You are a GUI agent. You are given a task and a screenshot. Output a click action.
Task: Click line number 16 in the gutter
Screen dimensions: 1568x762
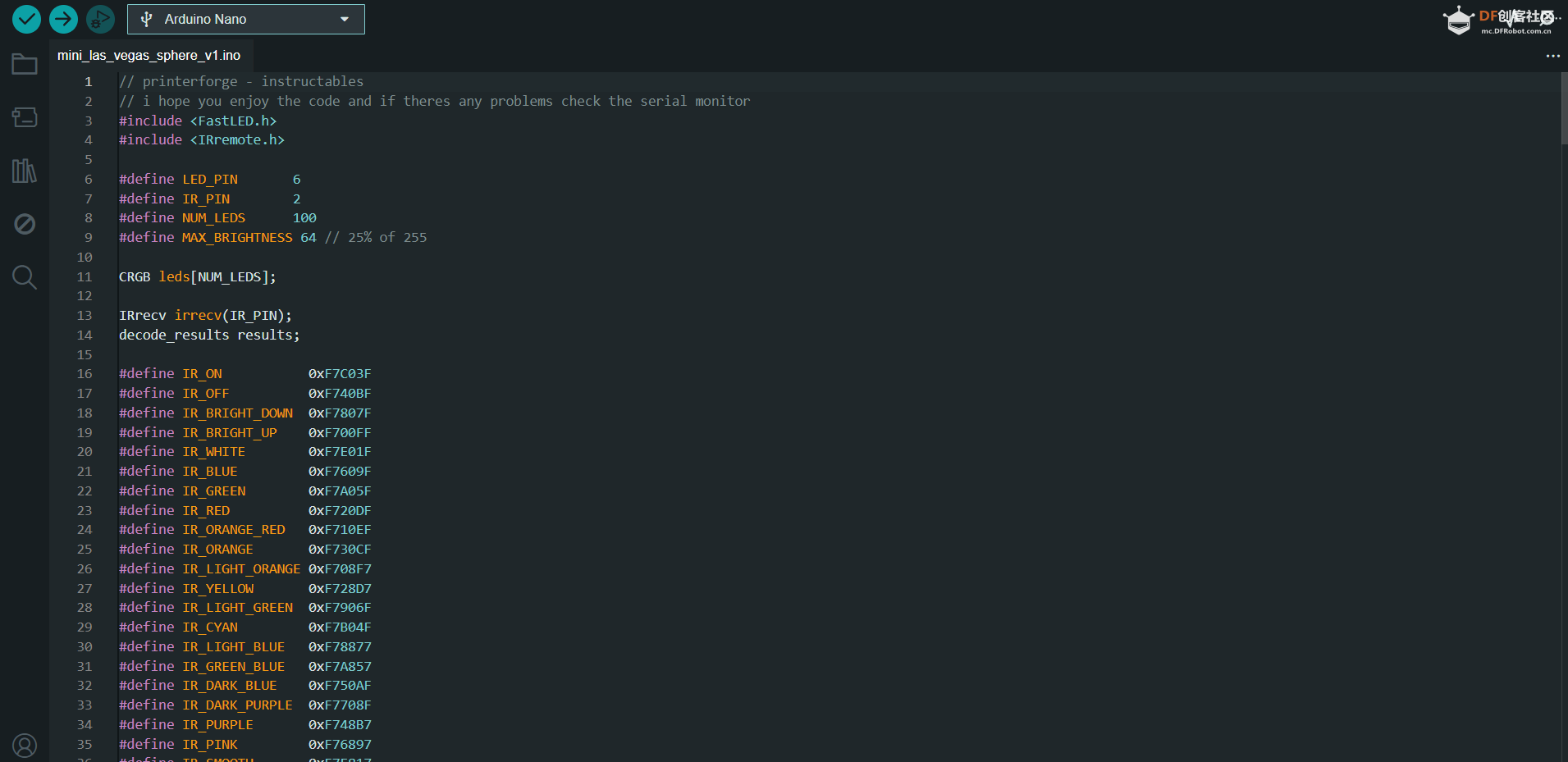pyautogui.click(x=85, y=374)
